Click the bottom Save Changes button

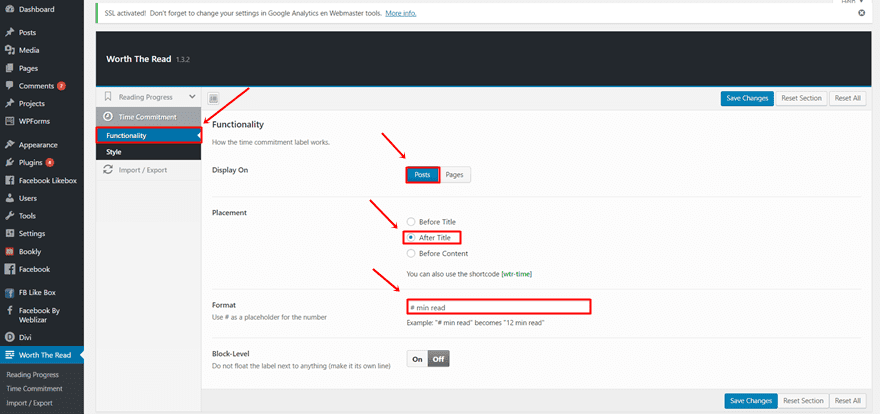750,401
